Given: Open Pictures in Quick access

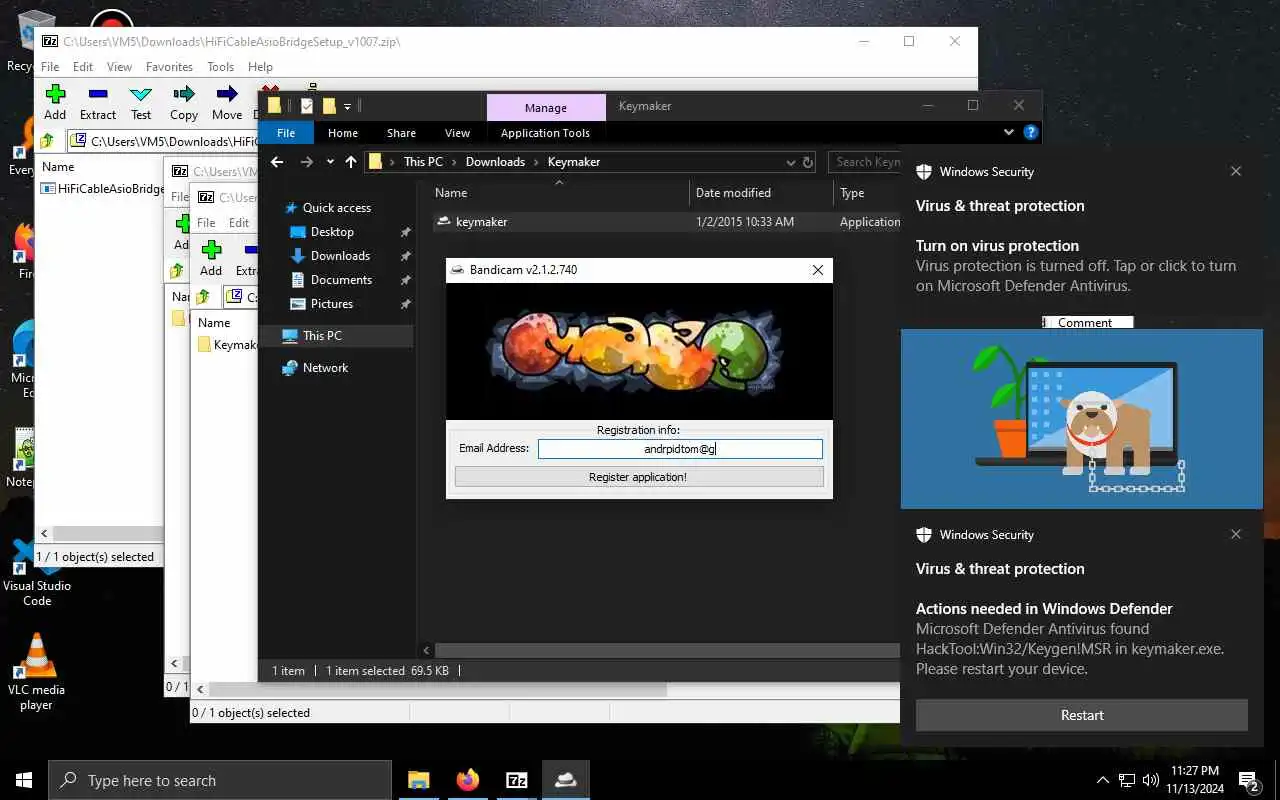Looking at the screenshot, I should [x=331, y=304].
